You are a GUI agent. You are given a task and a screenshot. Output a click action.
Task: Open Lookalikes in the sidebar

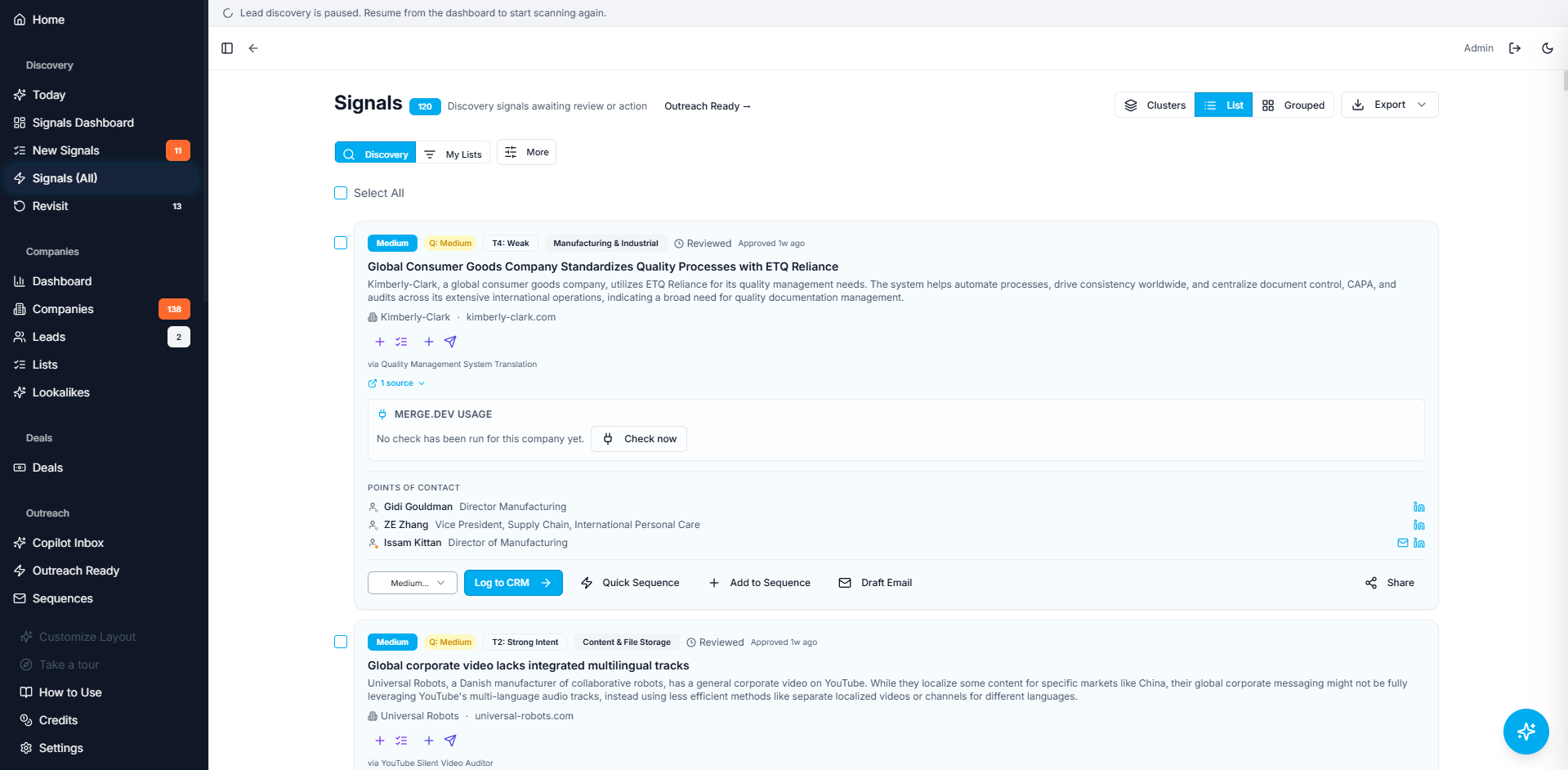101,392
